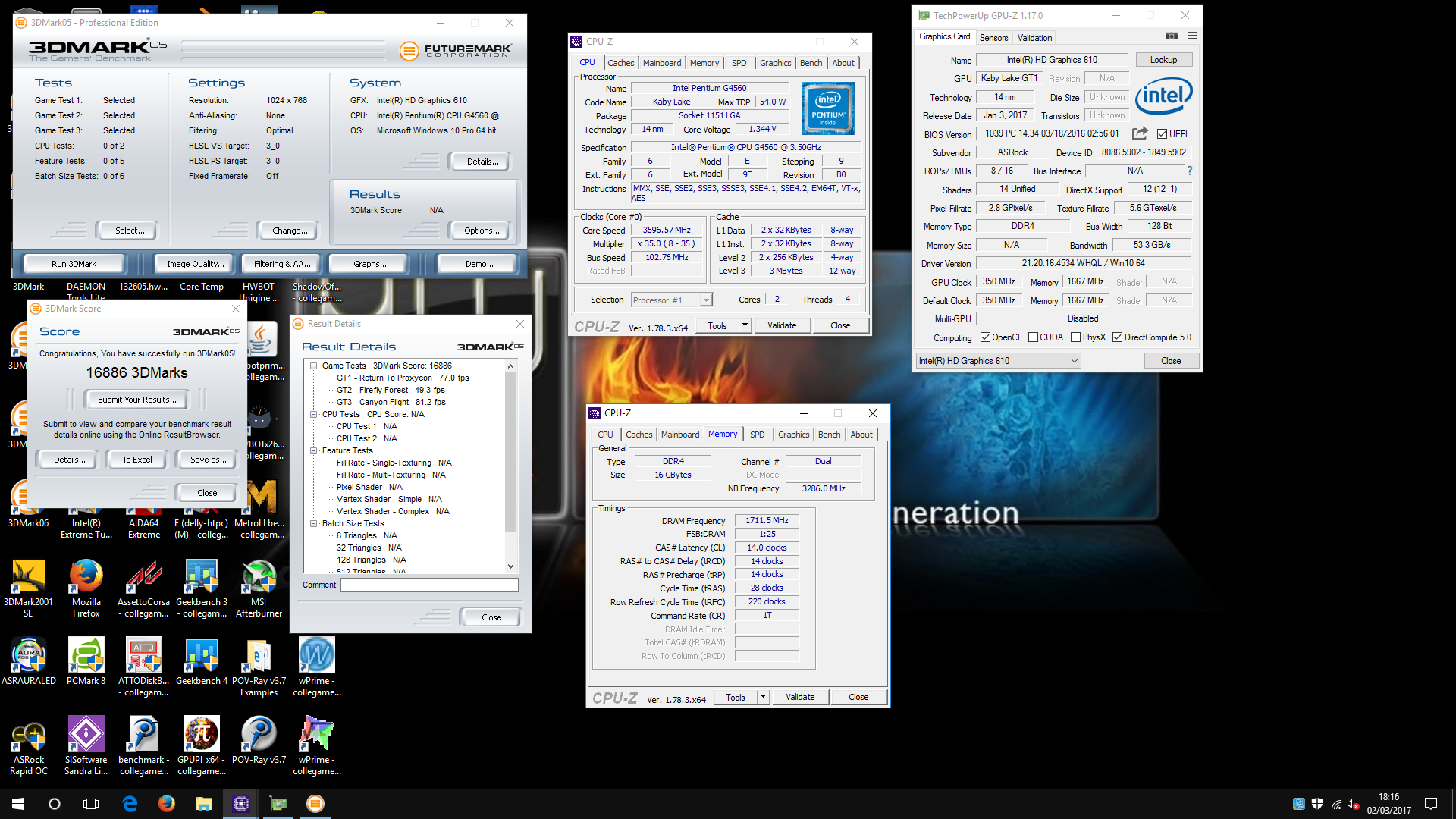Open the POV-Ray v3.7 Examples folder
This screenshot has height=819, width=1456.
pos(259,667)
